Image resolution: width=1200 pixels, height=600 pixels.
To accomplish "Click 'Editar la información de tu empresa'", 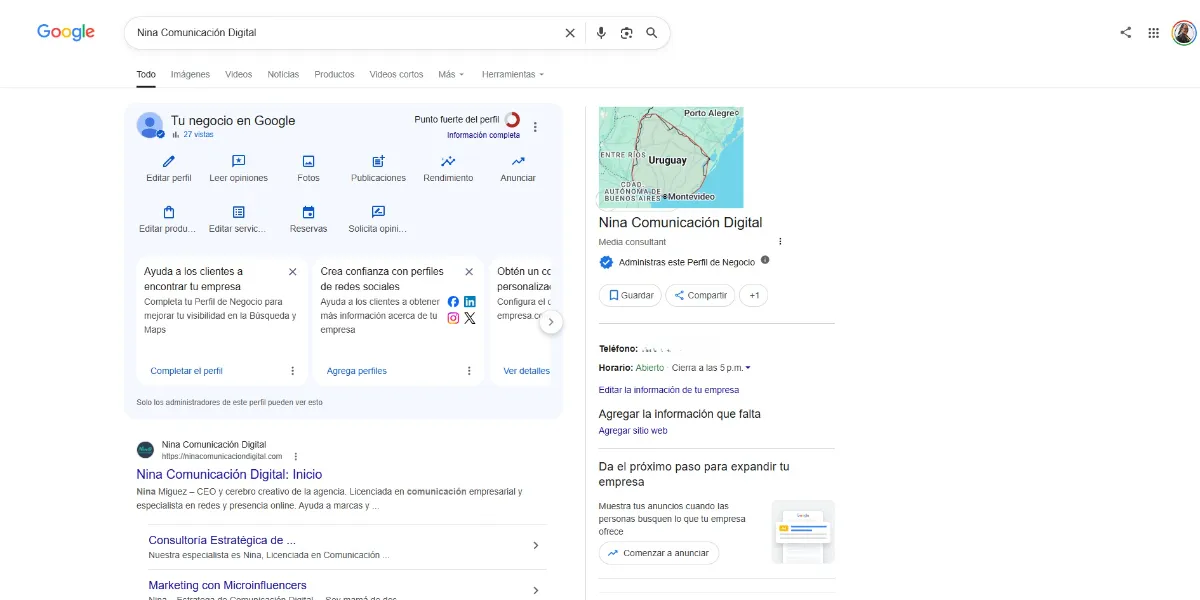I will click(669, 390).
